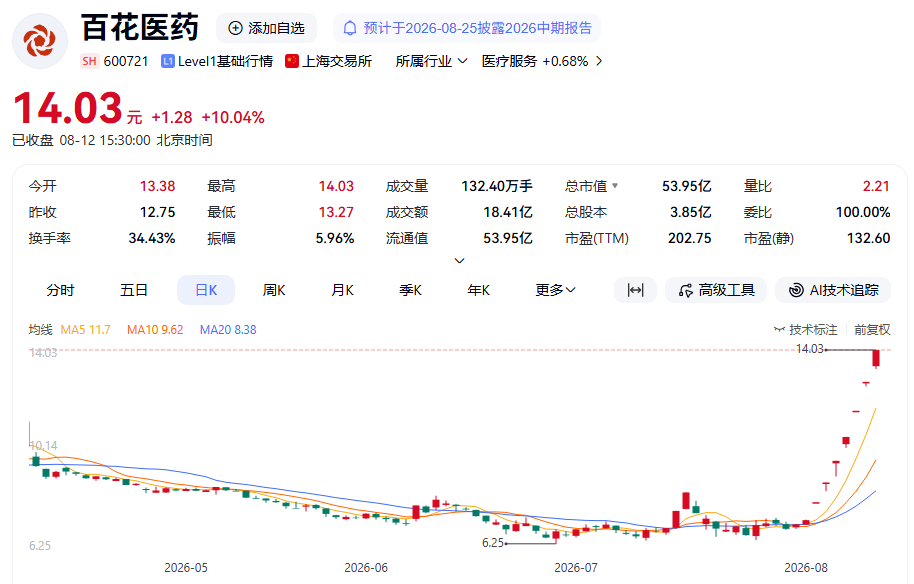Click the 市盈(静) 132.60 value

[x=869, y=238]
